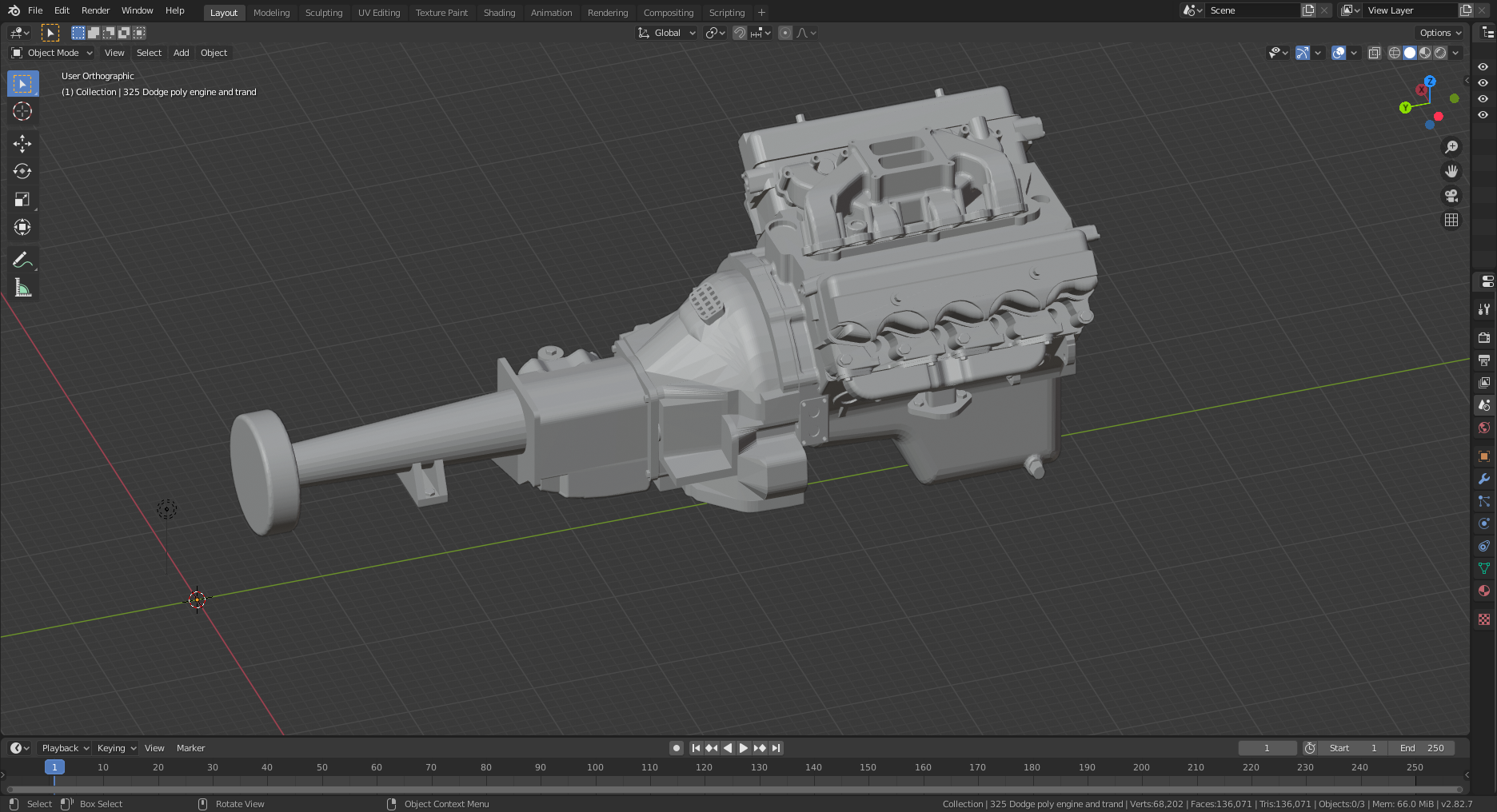The image size is (1497, 812).
Task: Open the Material properties tab
Action: tap(1484, 591)
